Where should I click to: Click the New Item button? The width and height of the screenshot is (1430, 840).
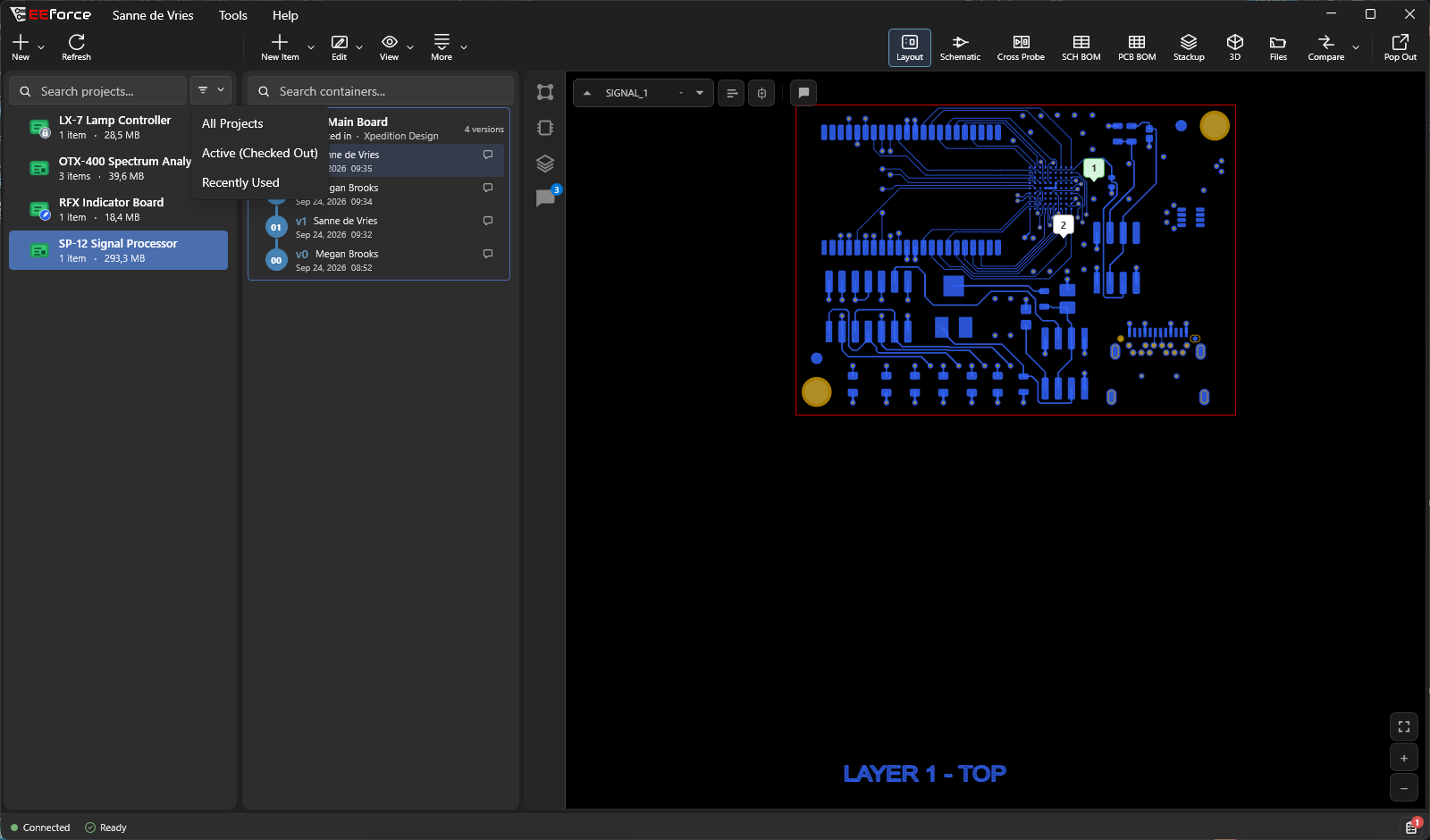[280, 47]
